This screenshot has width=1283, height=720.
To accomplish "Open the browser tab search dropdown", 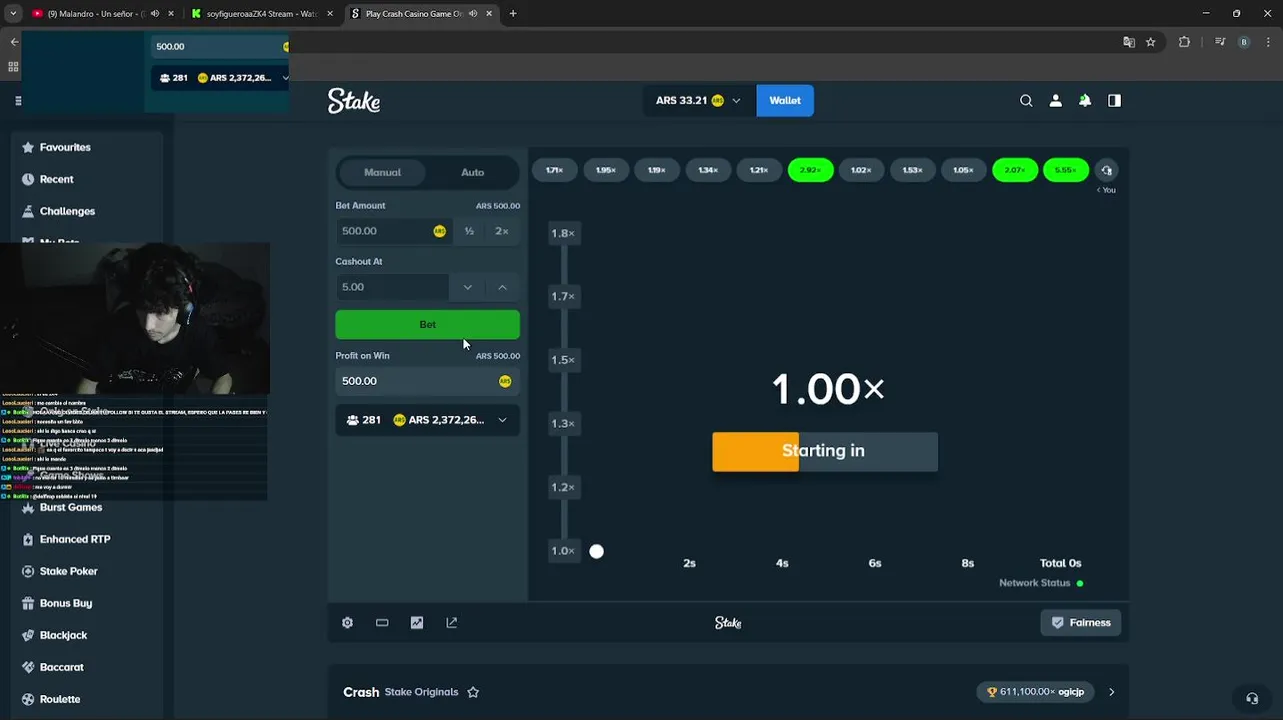I will tap(13, 14).
